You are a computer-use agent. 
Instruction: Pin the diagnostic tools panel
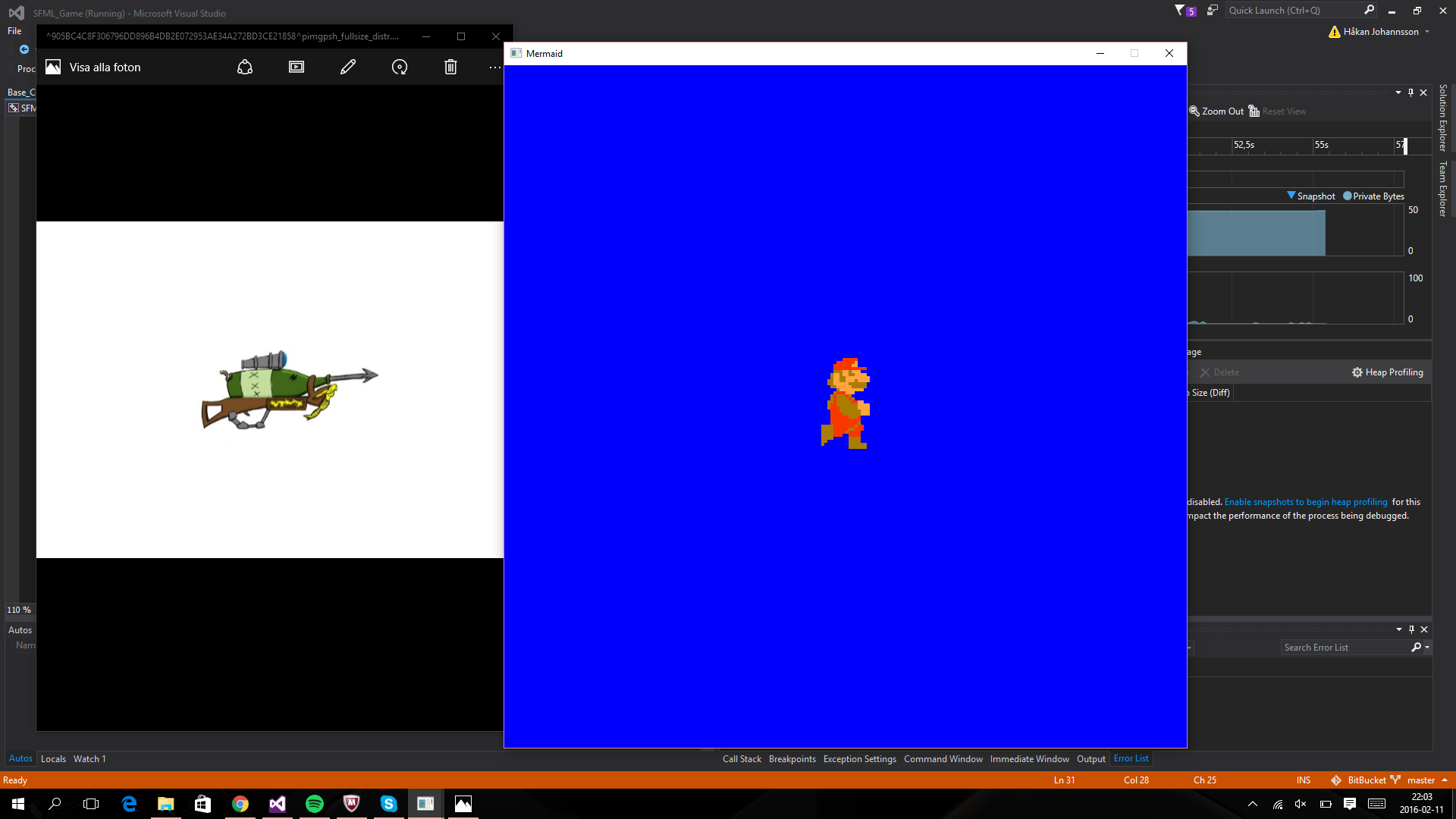click(x=1410, y=93)
